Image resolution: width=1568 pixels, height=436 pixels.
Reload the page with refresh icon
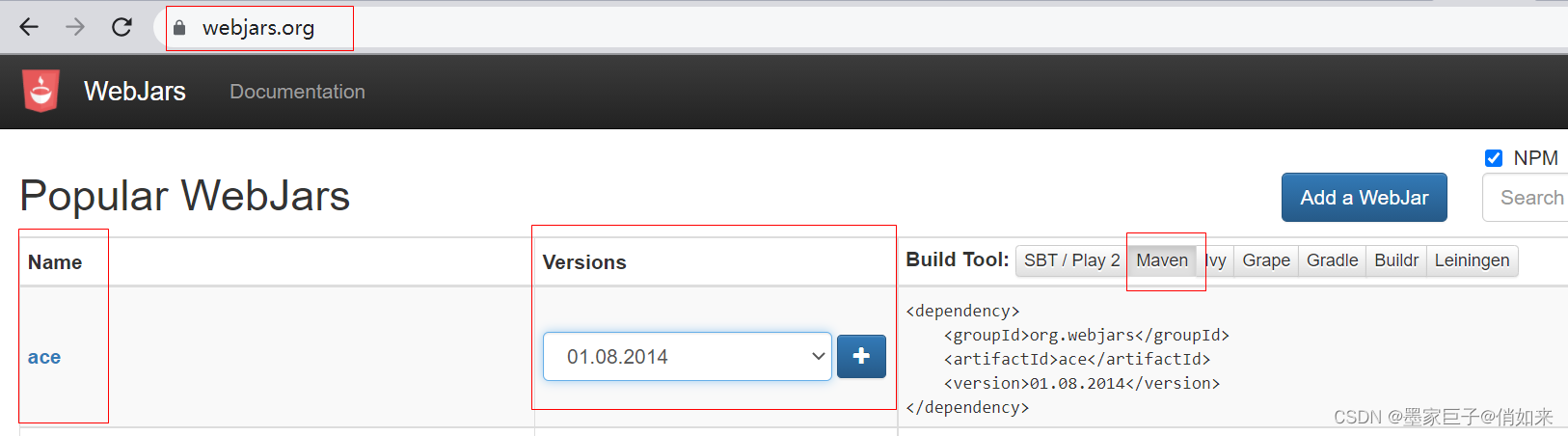click(122, 27)
